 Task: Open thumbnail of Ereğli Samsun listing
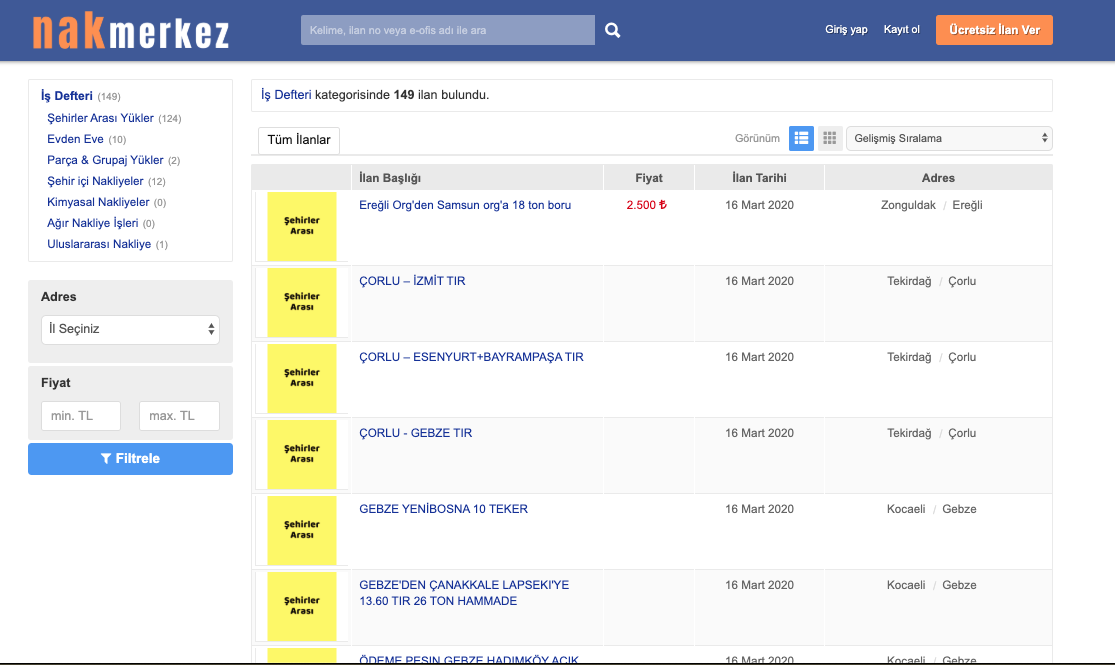tap(301, 227)
